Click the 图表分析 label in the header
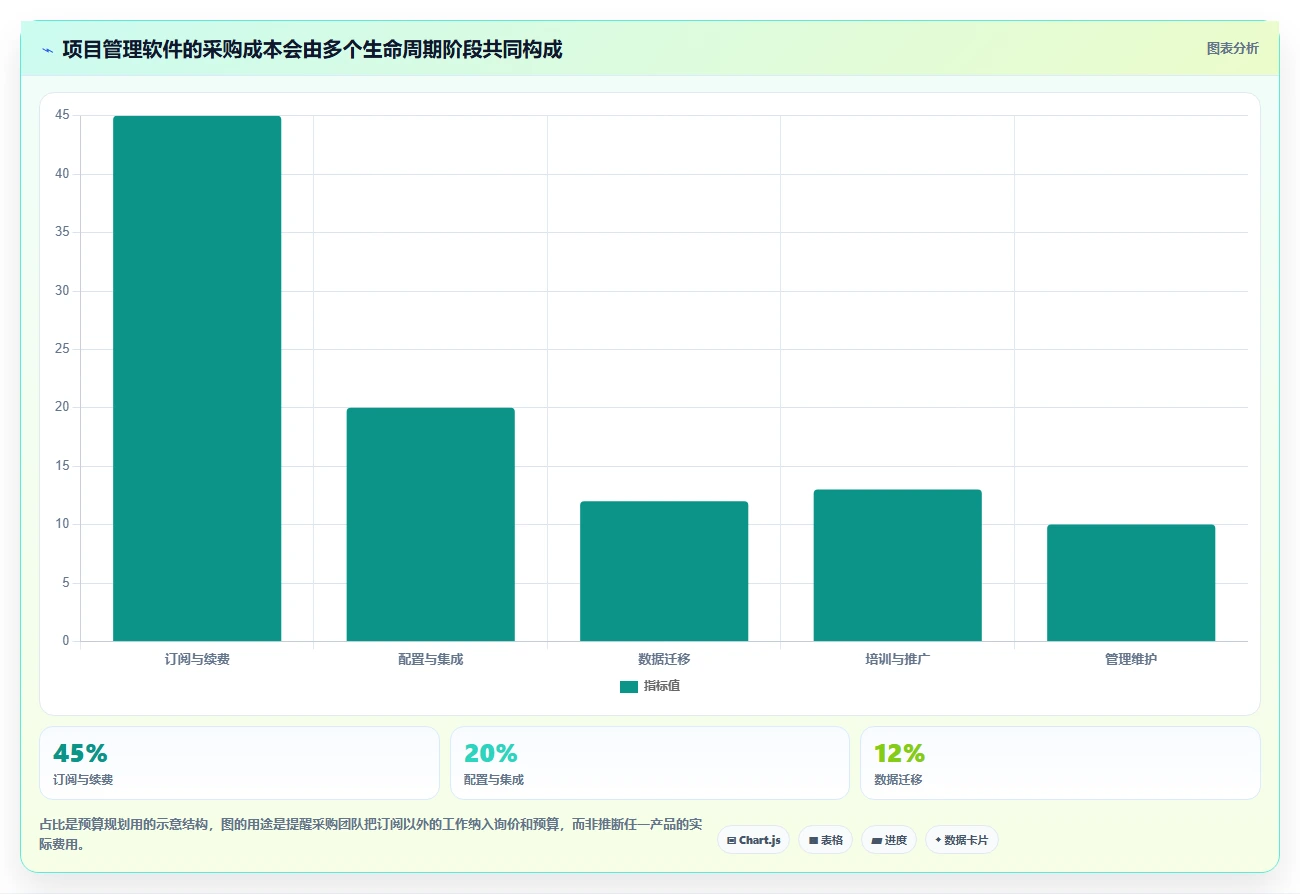Screen dimensions: 1300x894 tap(1232, 48)
